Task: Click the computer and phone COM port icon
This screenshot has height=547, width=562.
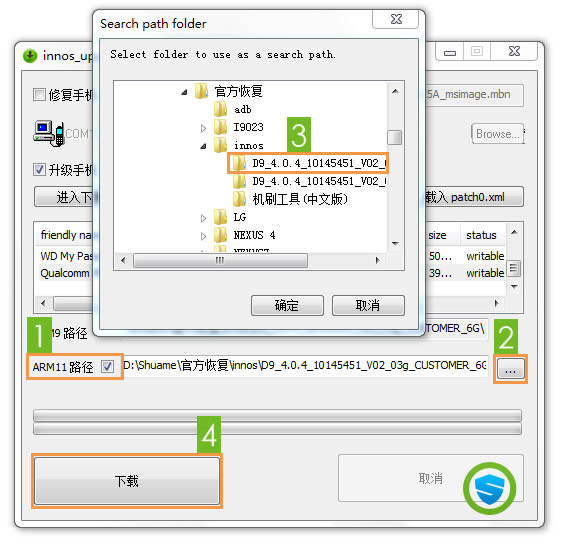Action: [x=49, y=133]
